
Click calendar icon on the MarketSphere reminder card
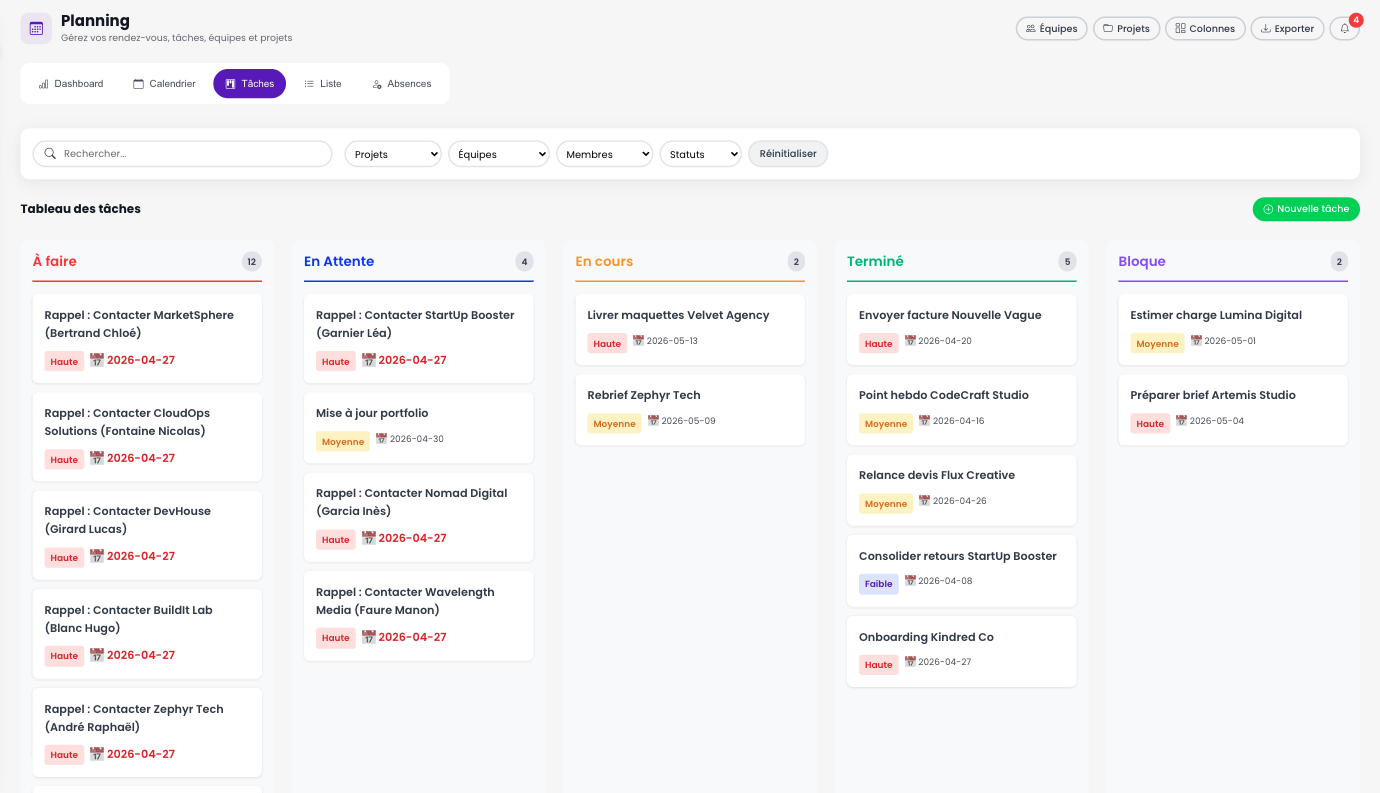coord(97,360)
